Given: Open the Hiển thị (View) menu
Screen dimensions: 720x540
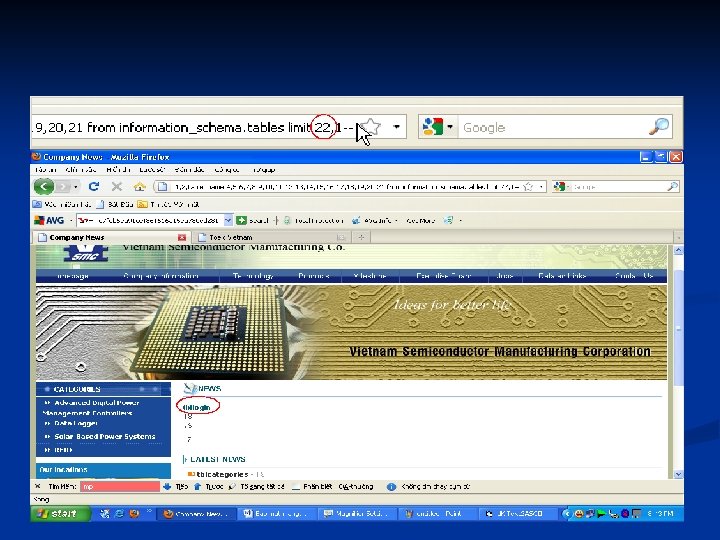Looking at the screenshot, I should (x=118, y=170).
